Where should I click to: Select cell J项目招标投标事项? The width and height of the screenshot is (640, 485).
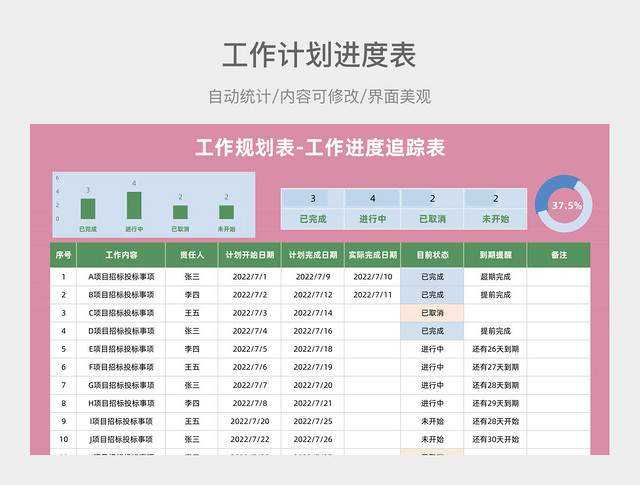point(121,439)
